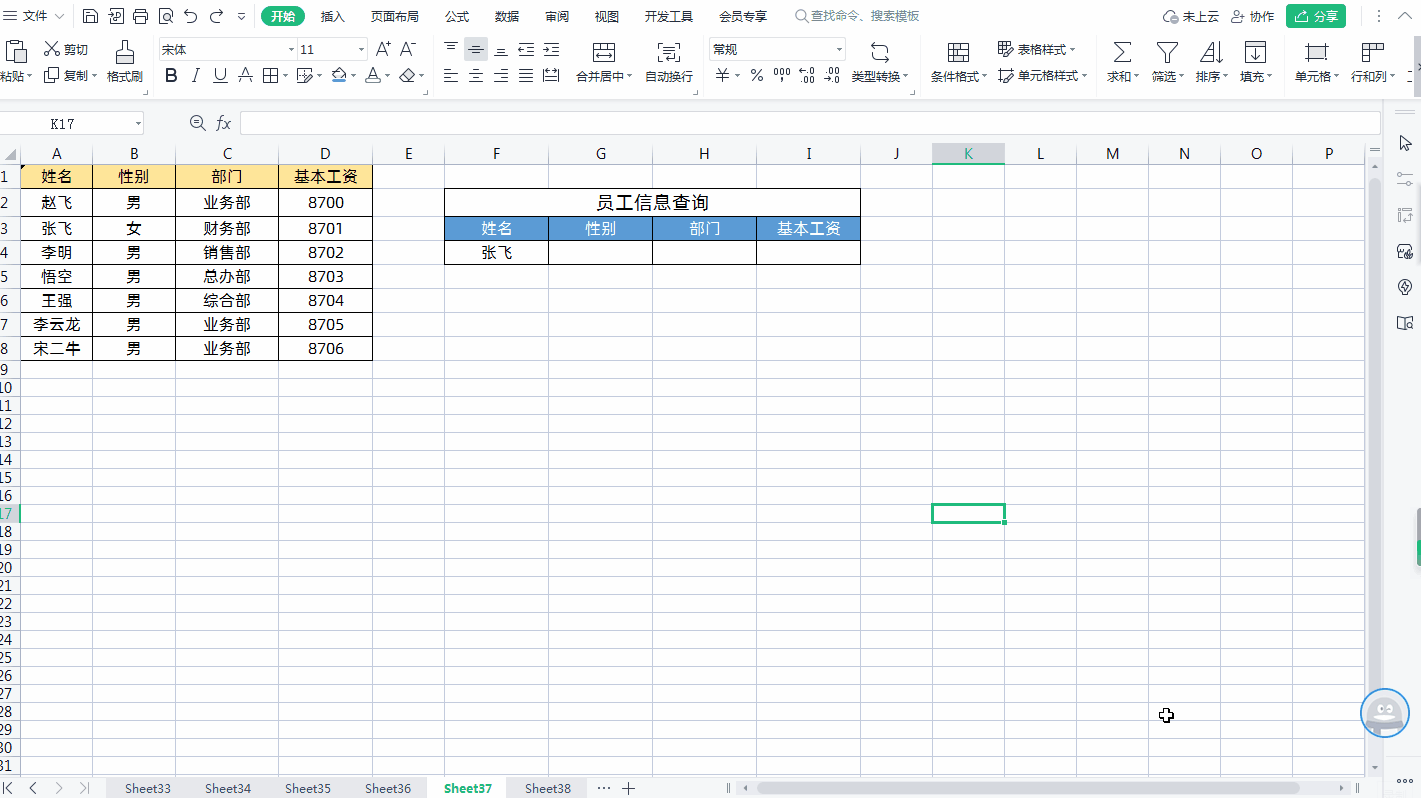Click the fill color paint bucket swatch
This screenshot has width=1421, height=798.
[339, 75]
